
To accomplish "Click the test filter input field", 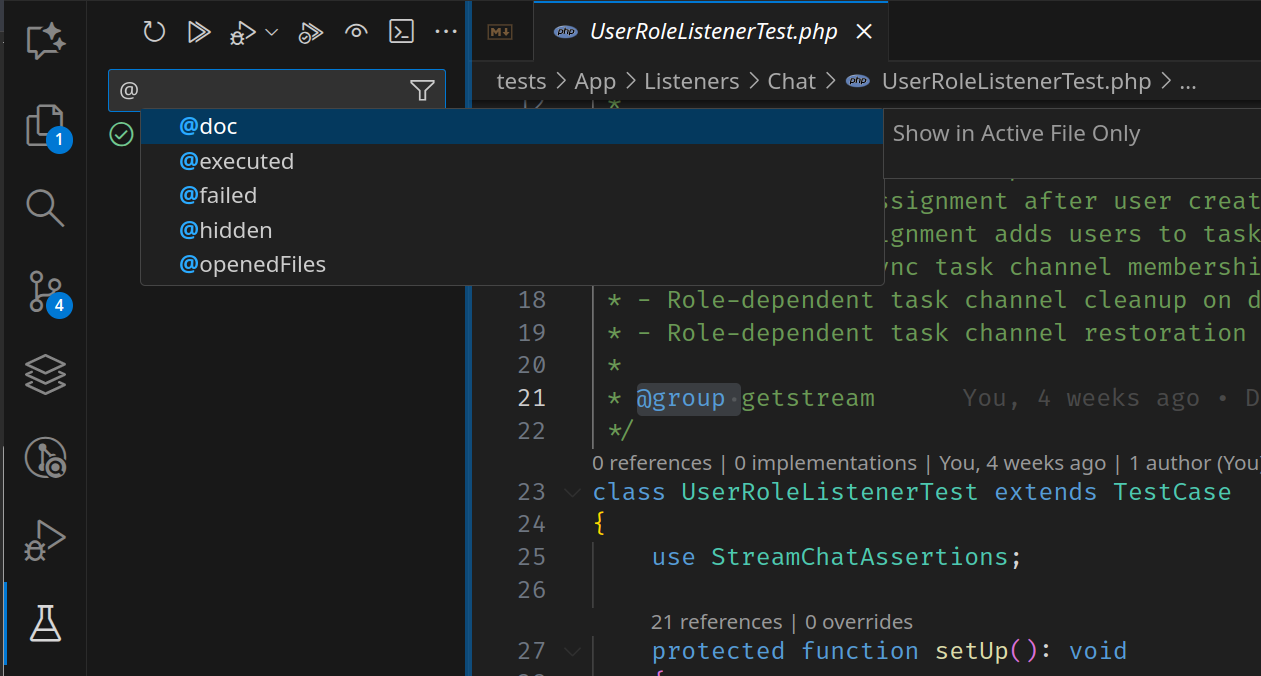I will [260, 91].
